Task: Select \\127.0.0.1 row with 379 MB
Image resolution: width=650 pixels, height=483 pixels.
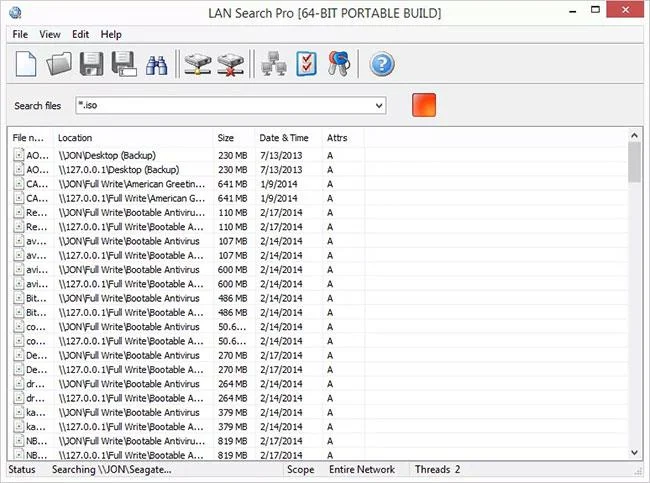Action: coord(318,427)
